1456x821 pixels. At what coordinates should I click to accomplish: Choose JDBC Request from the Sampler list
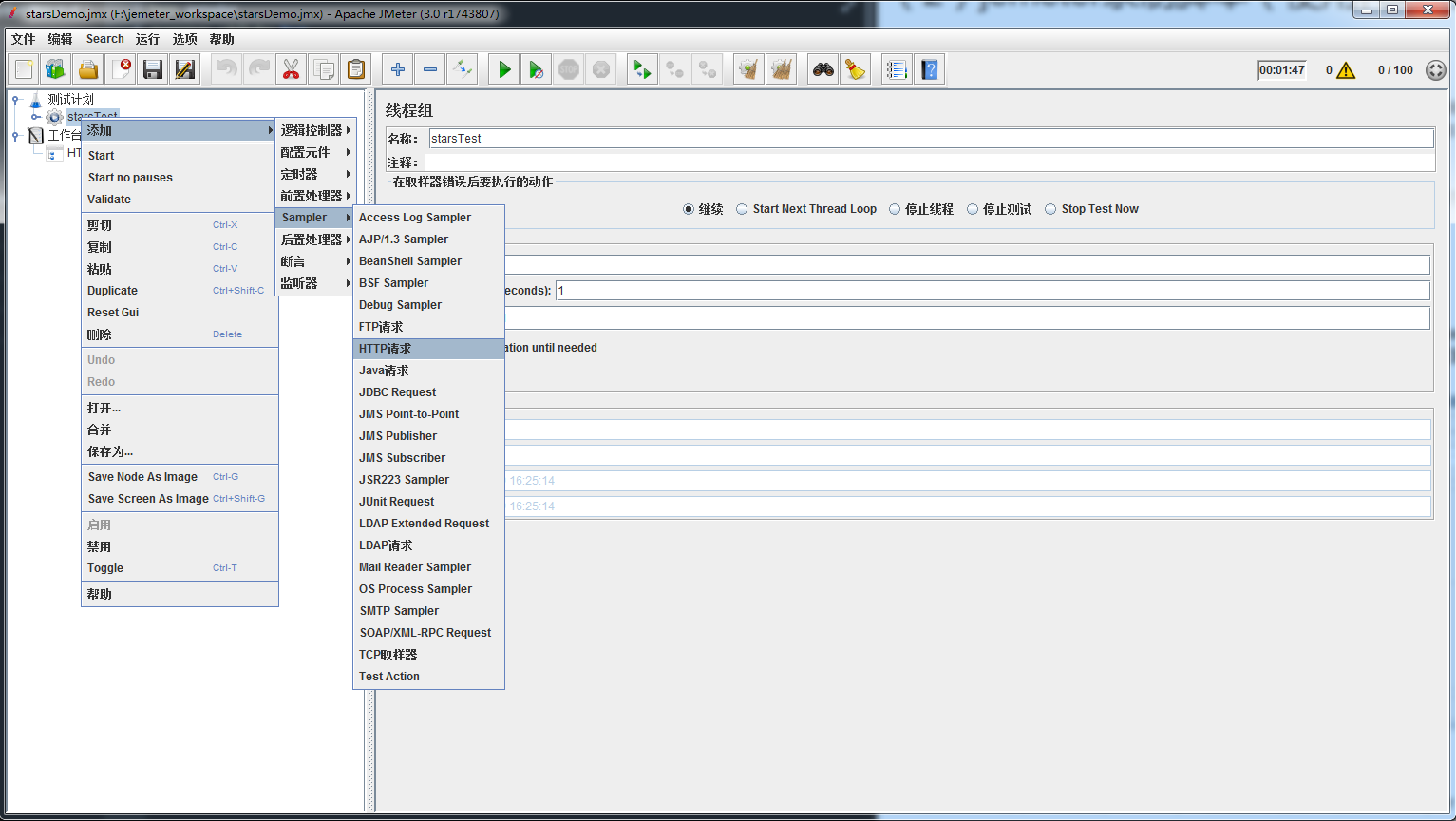coord(428,392)
